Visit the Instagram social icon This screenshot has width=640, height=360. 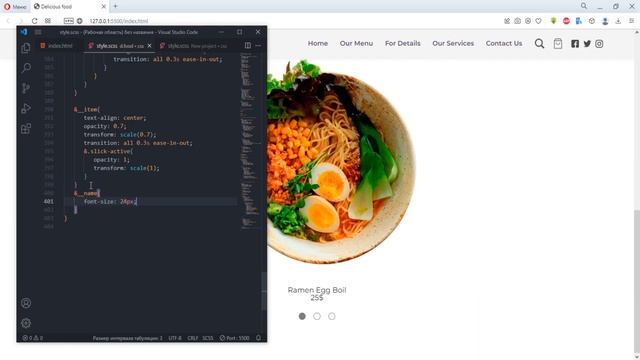click(599, 44)
